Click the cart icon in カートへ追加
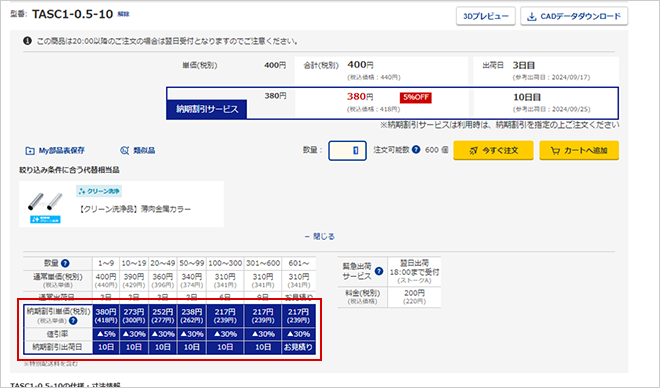The height and width of the screenshot is (388, 660). (x=555, y=151)
